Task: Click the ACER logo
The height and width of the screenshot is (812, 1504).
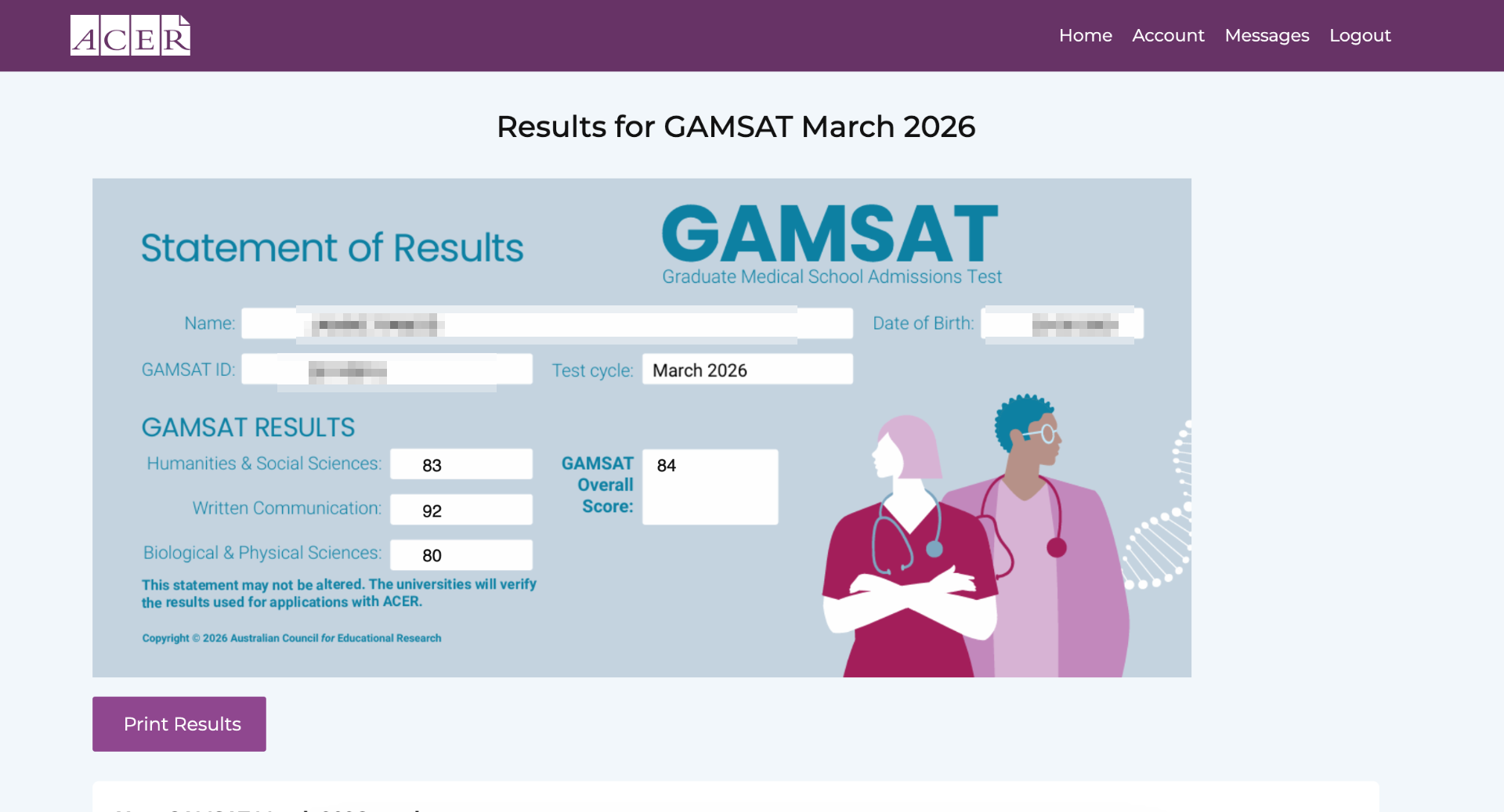Action: pyautogui.click(x=130, y=35)
